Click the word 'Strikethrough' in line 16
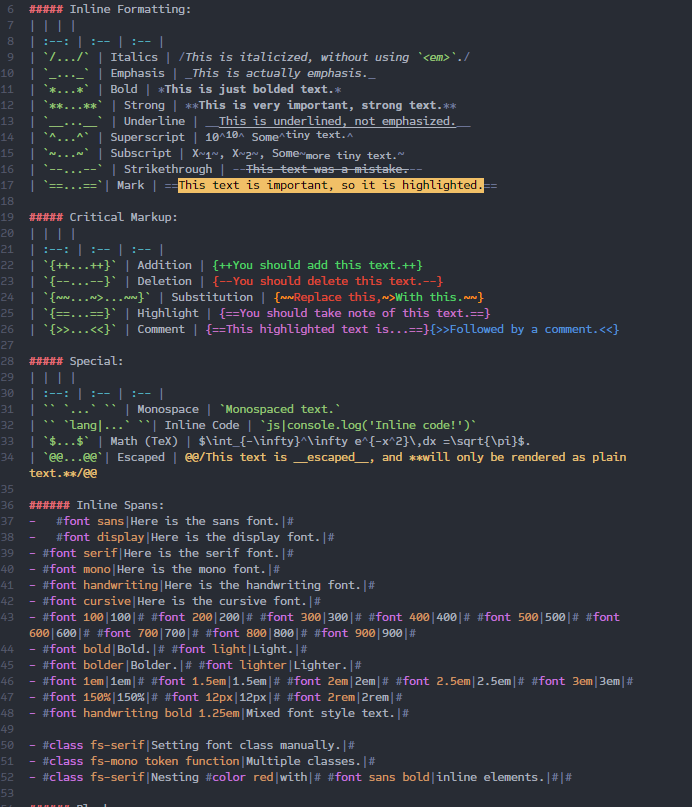The height and width of the screenshot is (807, 692). [168, 169]
